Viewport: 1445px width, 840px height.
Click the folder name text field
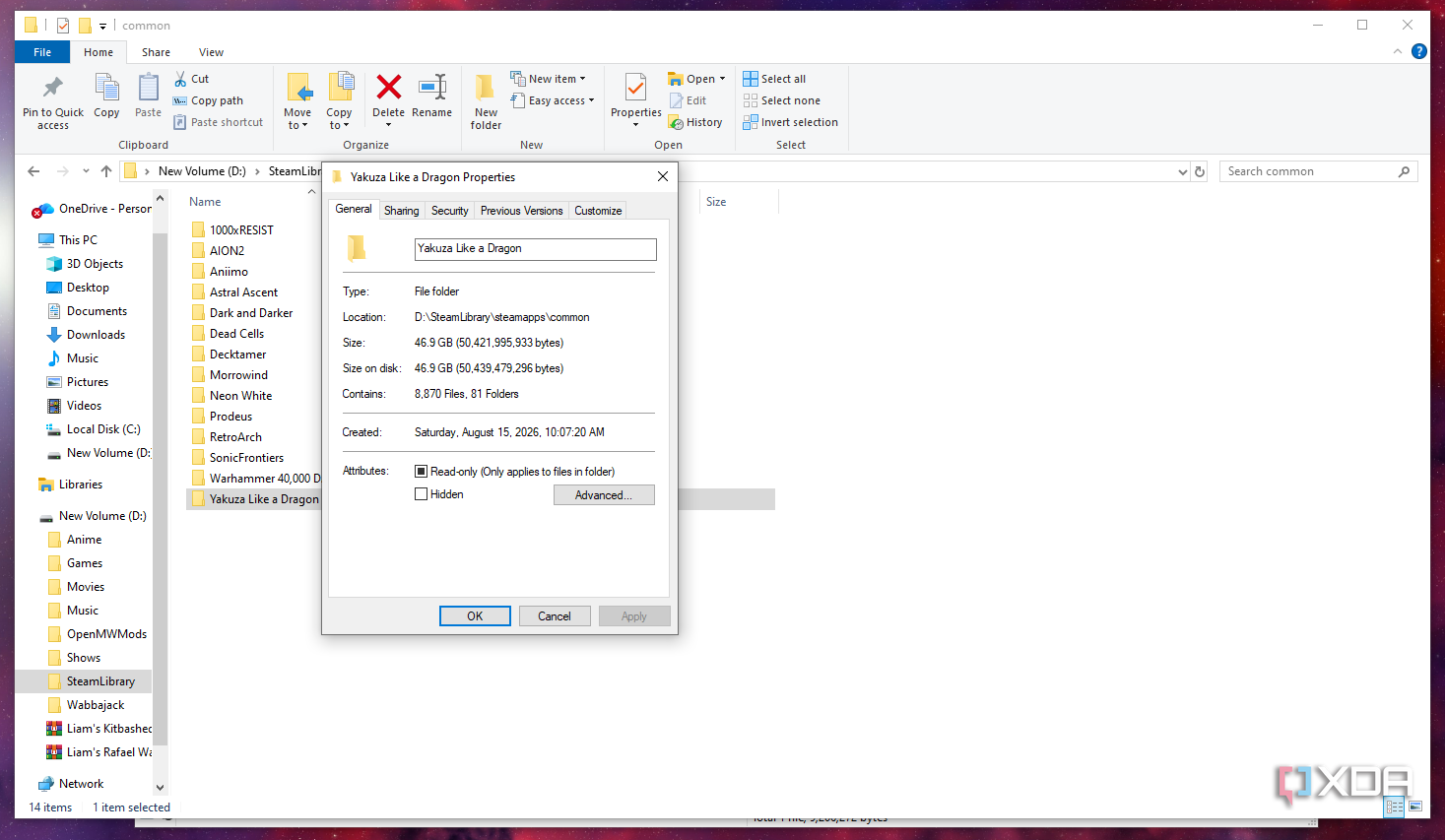pyautogui.click(x=536, y=249)
